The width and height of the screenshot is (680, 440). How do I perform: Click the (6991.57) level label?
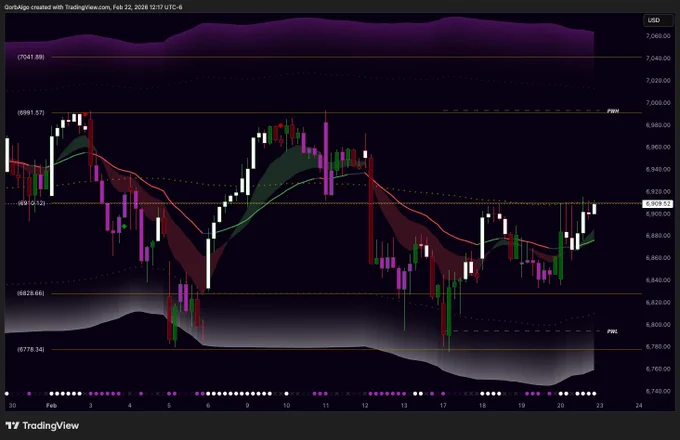pos(31,112)
